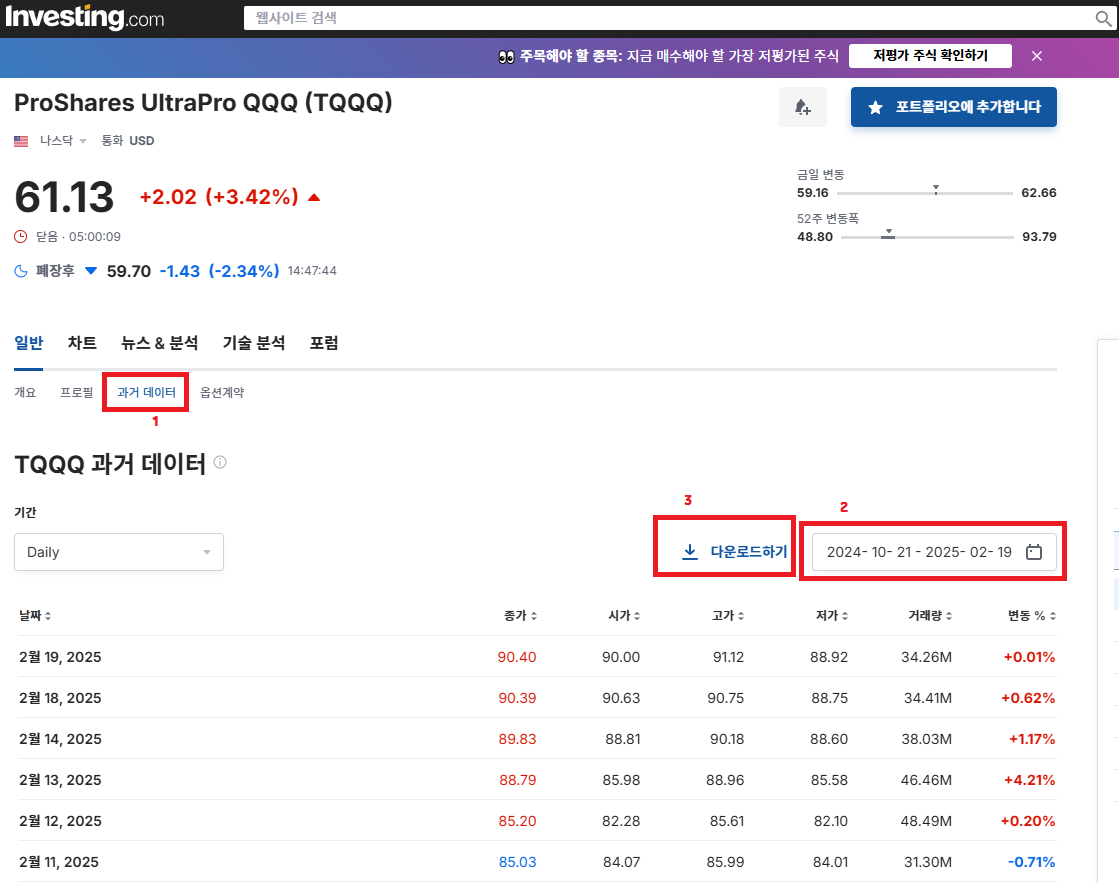Screen dimensions: 1119x883
Task: Click 포트폴리오에 추가합니다 button
Action: [953, 107]
